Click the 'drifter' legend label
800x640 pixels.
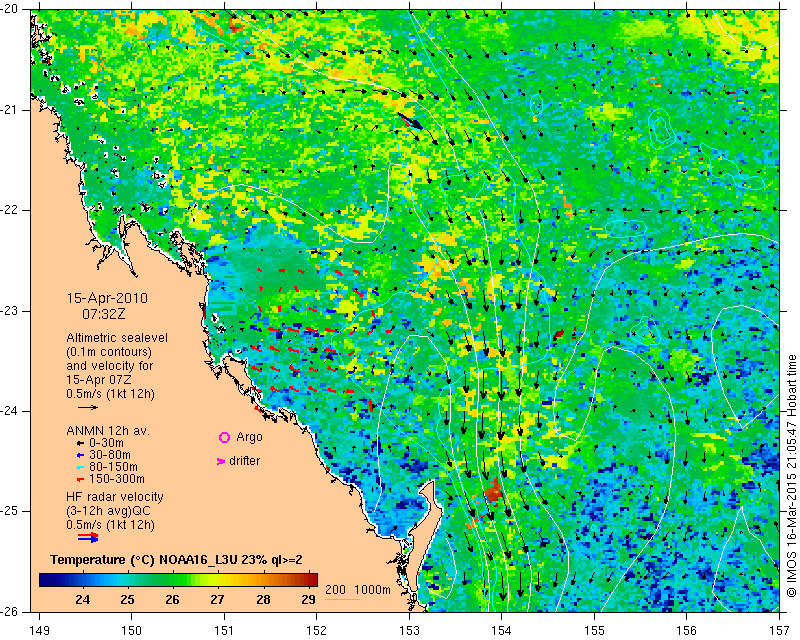pos(244,461)
